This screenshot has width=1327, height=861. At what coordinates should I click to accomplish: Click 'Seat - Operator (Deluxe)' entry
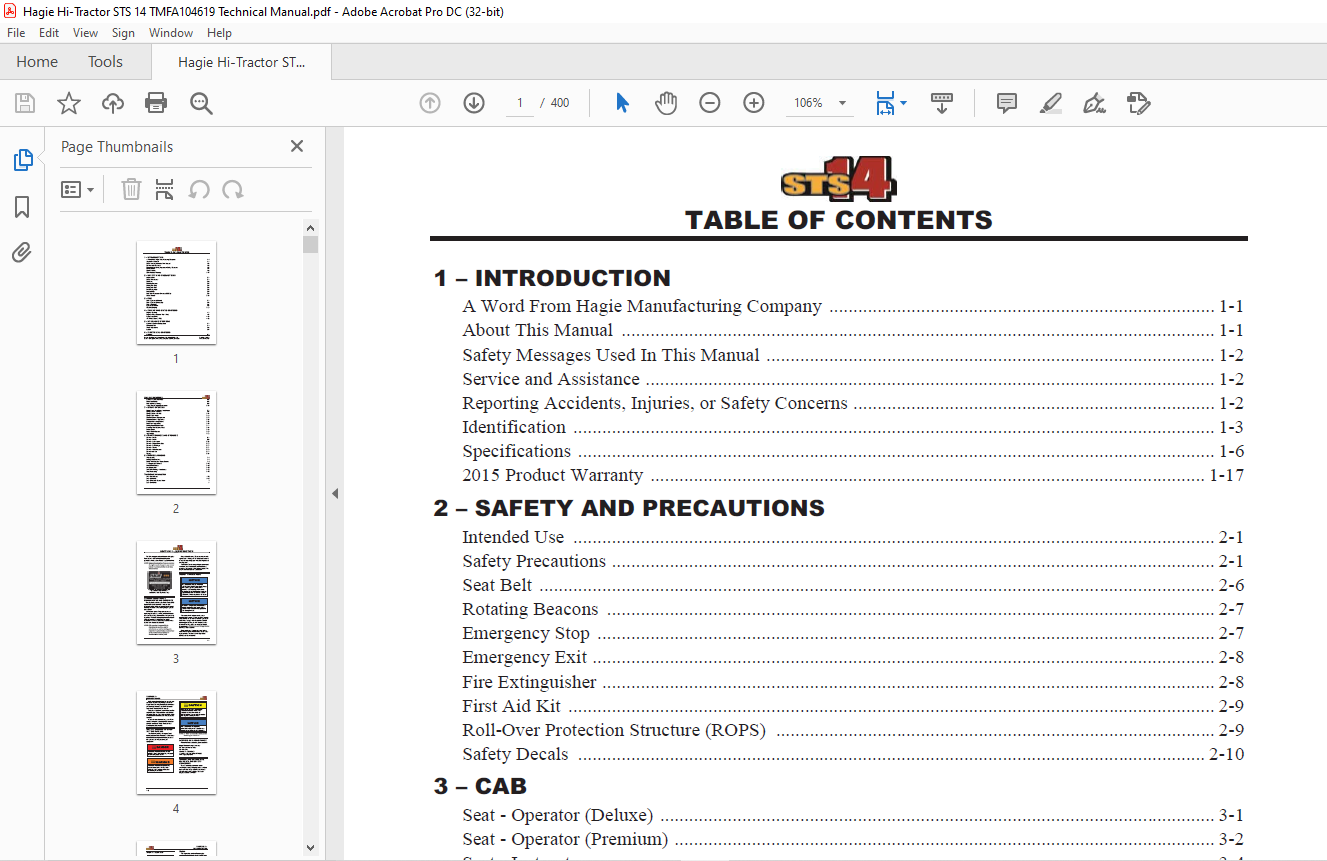coord(557,815)
